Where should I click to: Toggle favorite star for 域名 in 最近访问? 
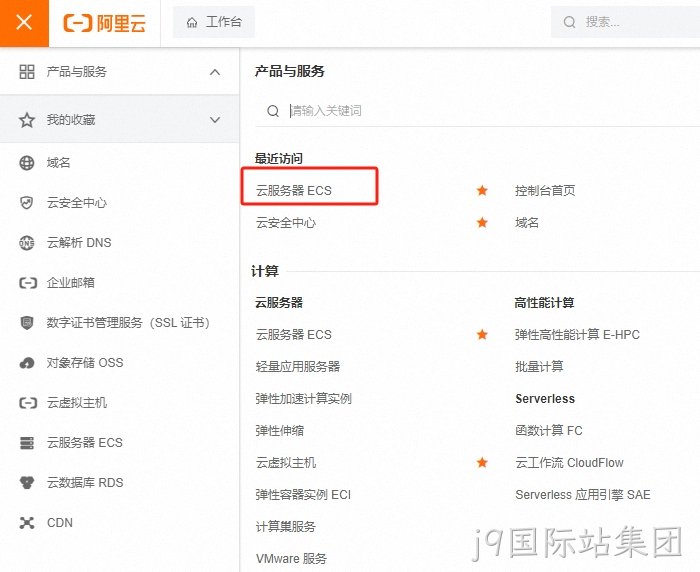482,222
